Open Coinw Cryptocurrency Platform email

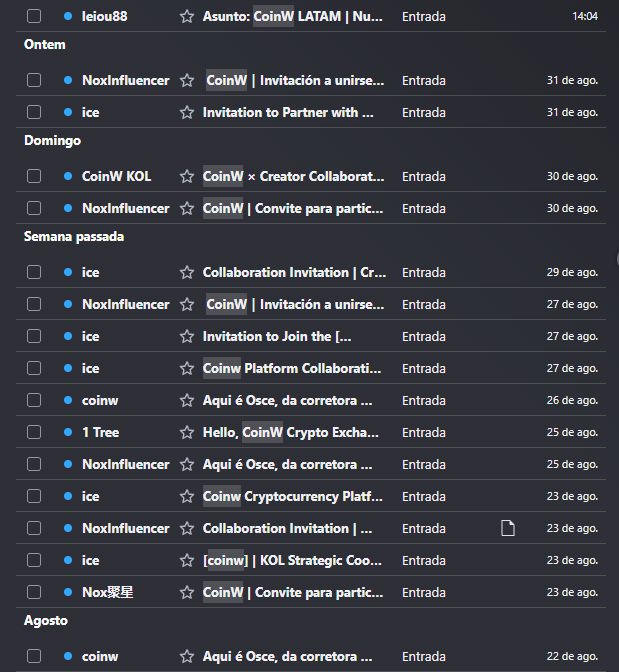click(292, 496)
